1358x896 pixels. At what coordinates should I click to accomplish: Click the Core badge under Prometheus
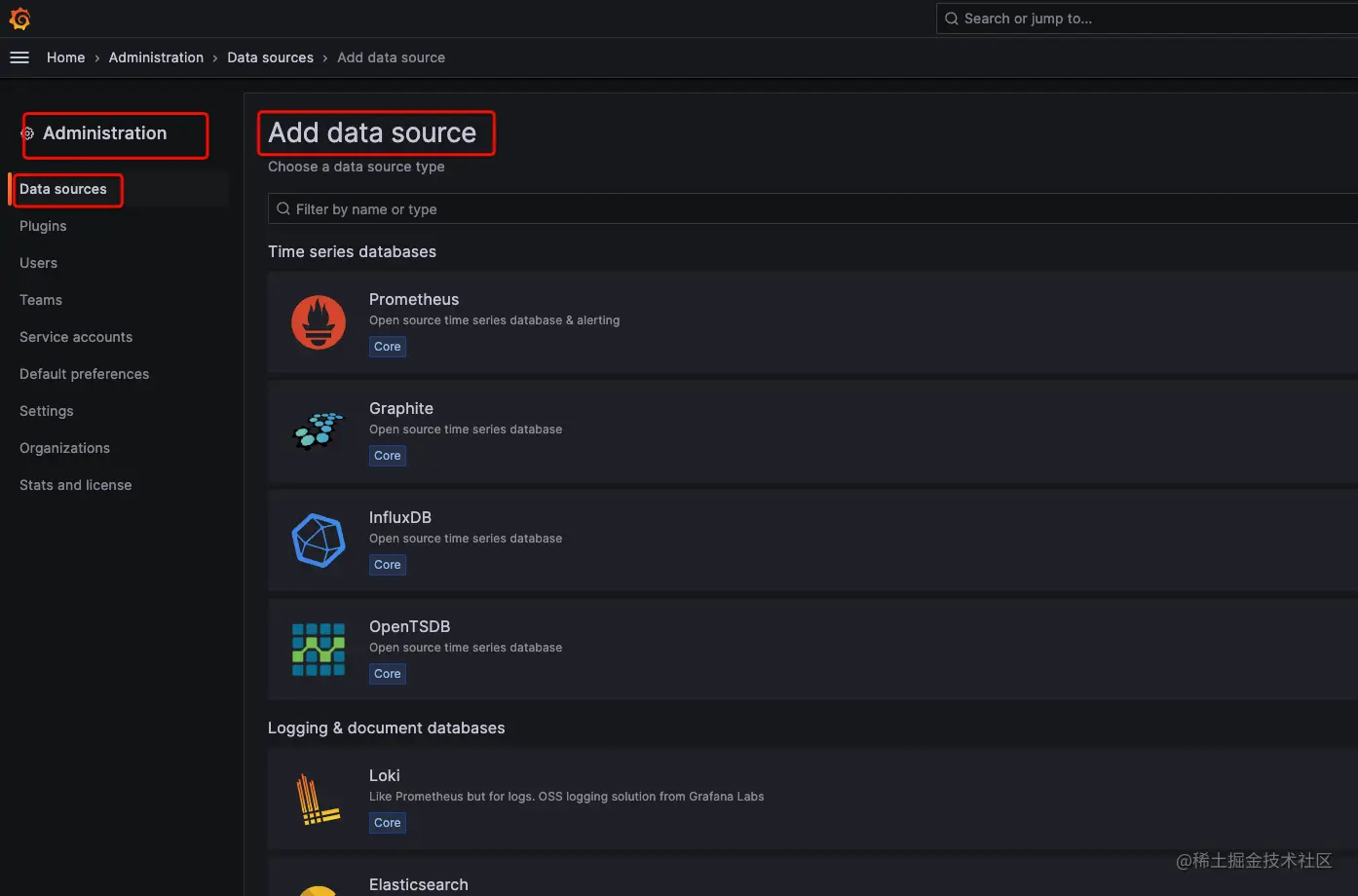tap(388, 347)
